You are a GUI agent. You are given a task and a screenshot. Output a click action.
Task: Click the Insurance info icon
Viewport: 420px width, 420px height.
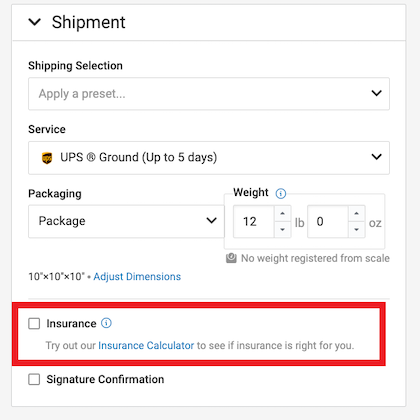pos(106,323)
